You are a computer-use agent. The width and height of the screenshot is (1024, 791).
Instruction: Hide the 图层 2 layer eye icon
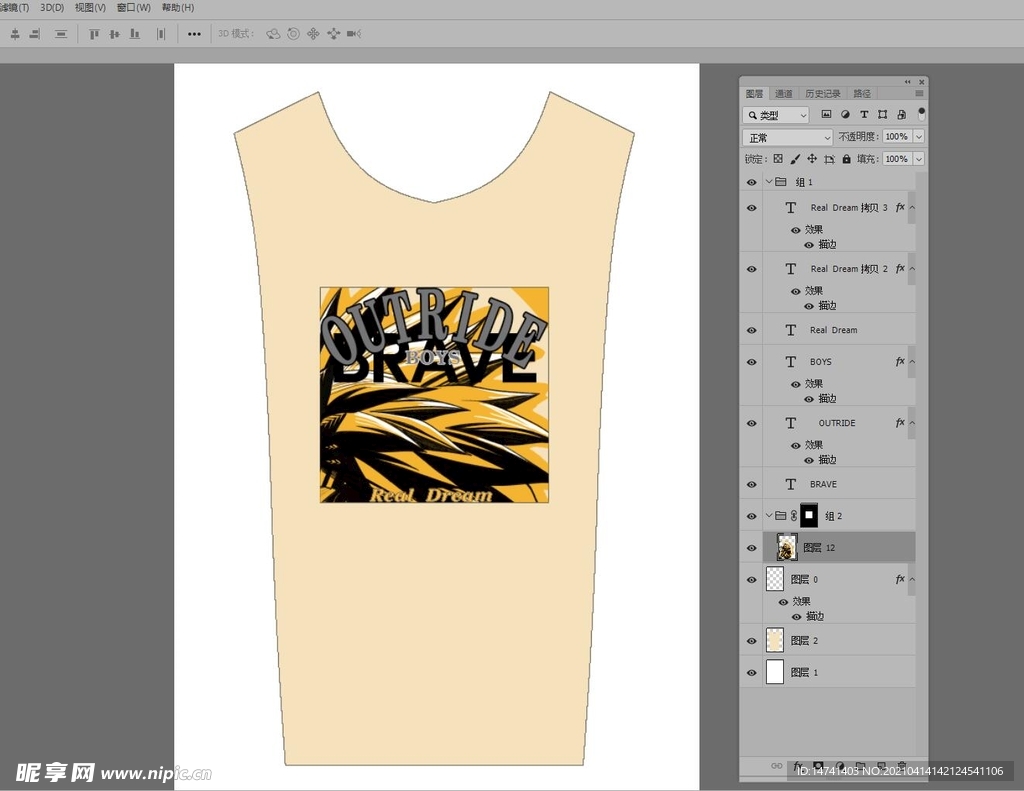pyautogui.click(x=752, y=641)
